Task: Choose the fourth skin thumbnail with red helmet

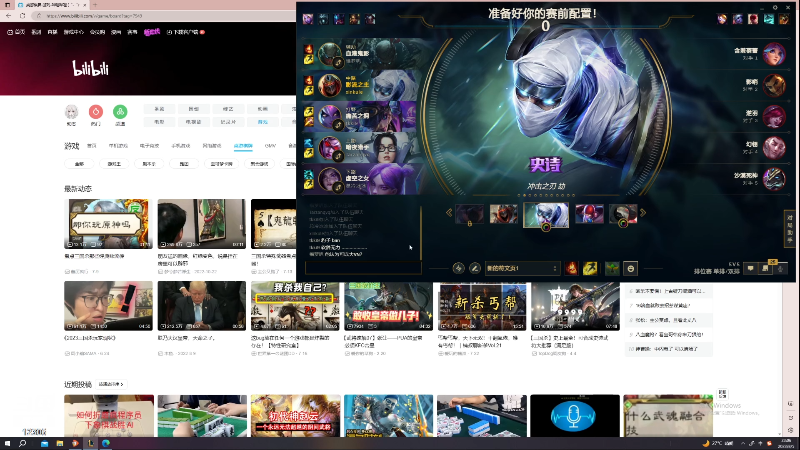Action: 589,214
